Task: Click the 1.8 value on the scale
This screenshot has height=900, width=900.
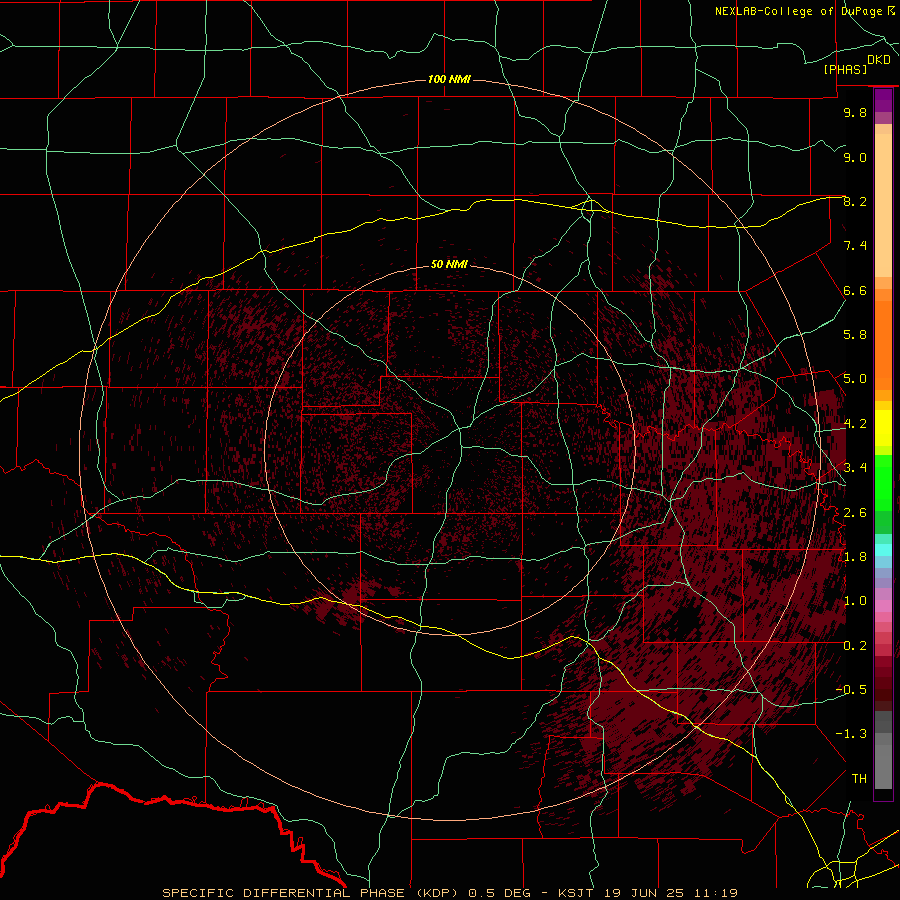Action: (855, 557)
